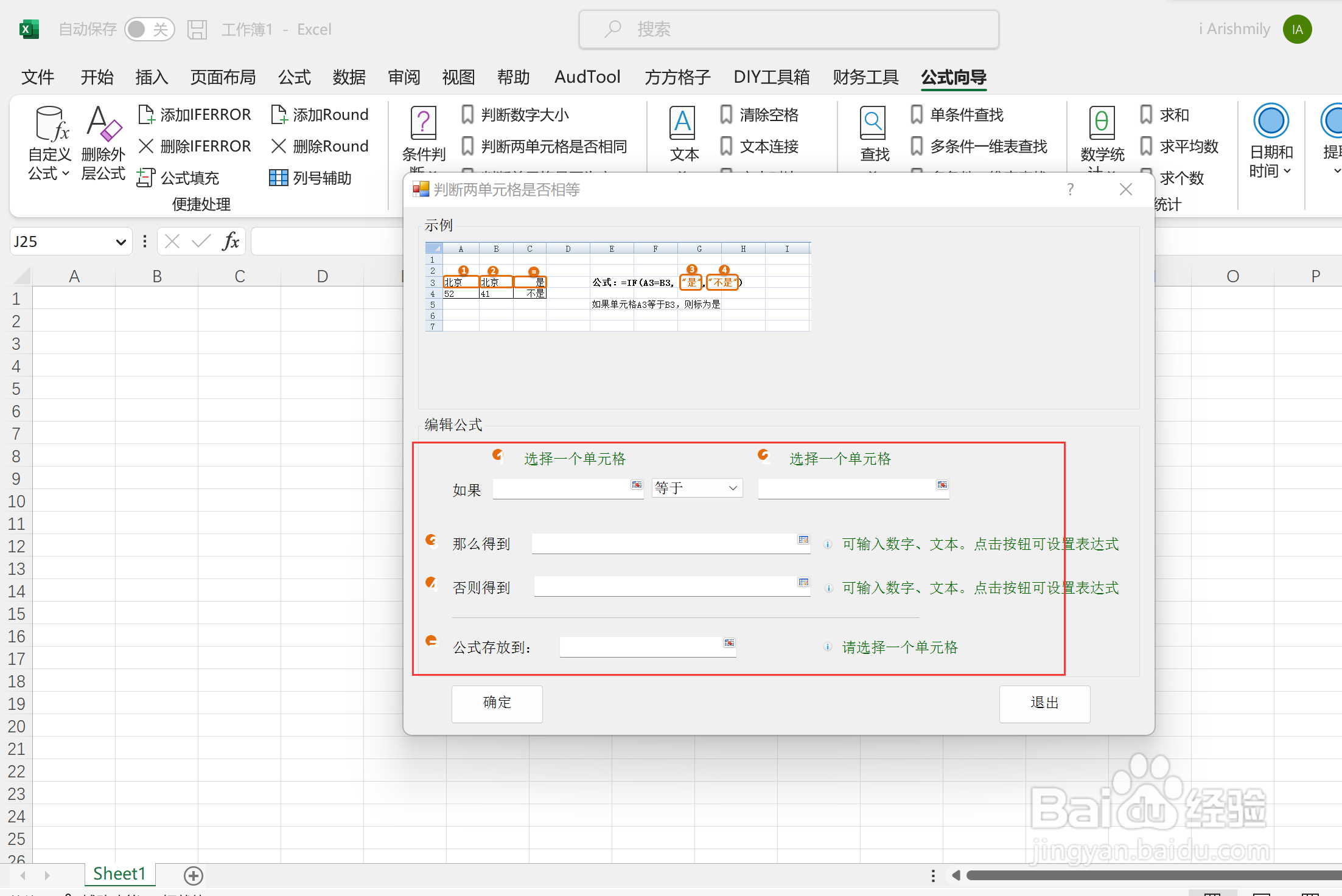Click 删除Round command

[x=320, y=146]
